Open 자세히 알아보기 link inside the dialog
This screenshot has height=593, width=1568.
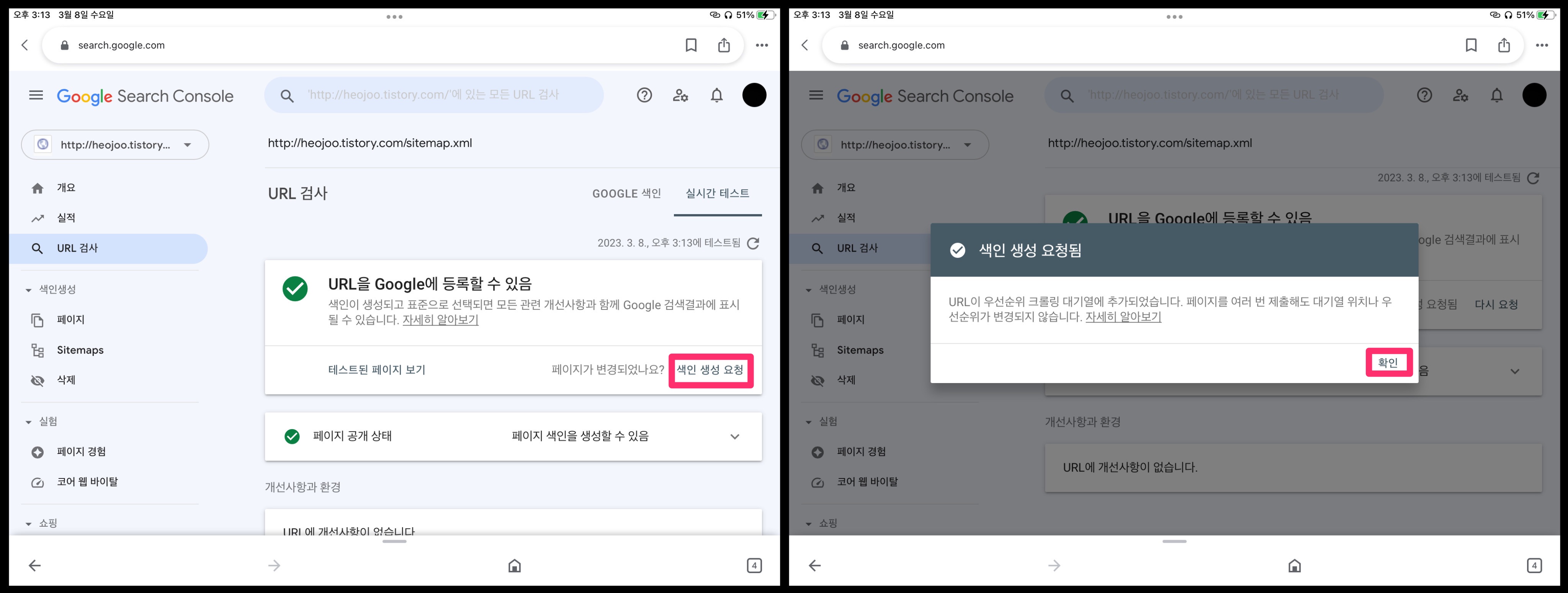coord(1123,317)
